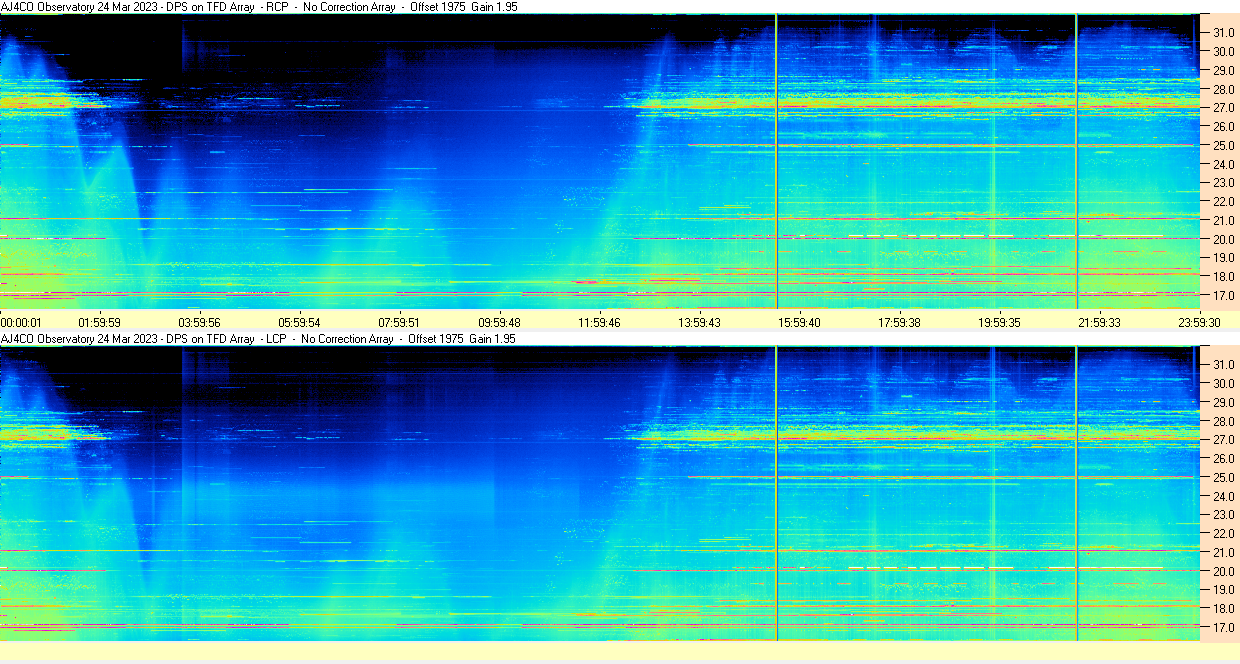Click 17.0 frequency label on RCP panel

pos(1224,296)
